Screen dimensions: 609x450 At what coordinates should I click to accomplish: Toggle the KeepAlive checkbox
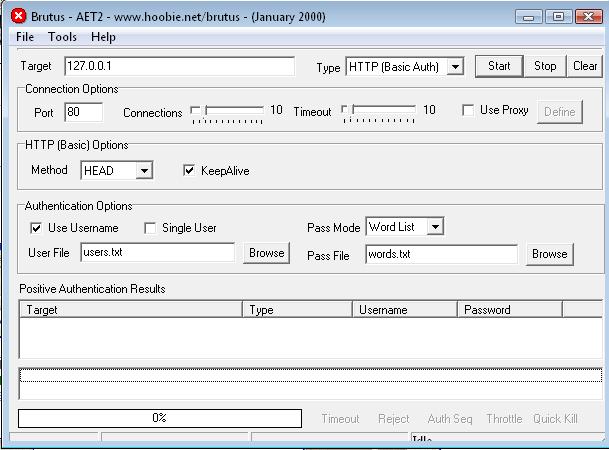[x=189, y=170]
